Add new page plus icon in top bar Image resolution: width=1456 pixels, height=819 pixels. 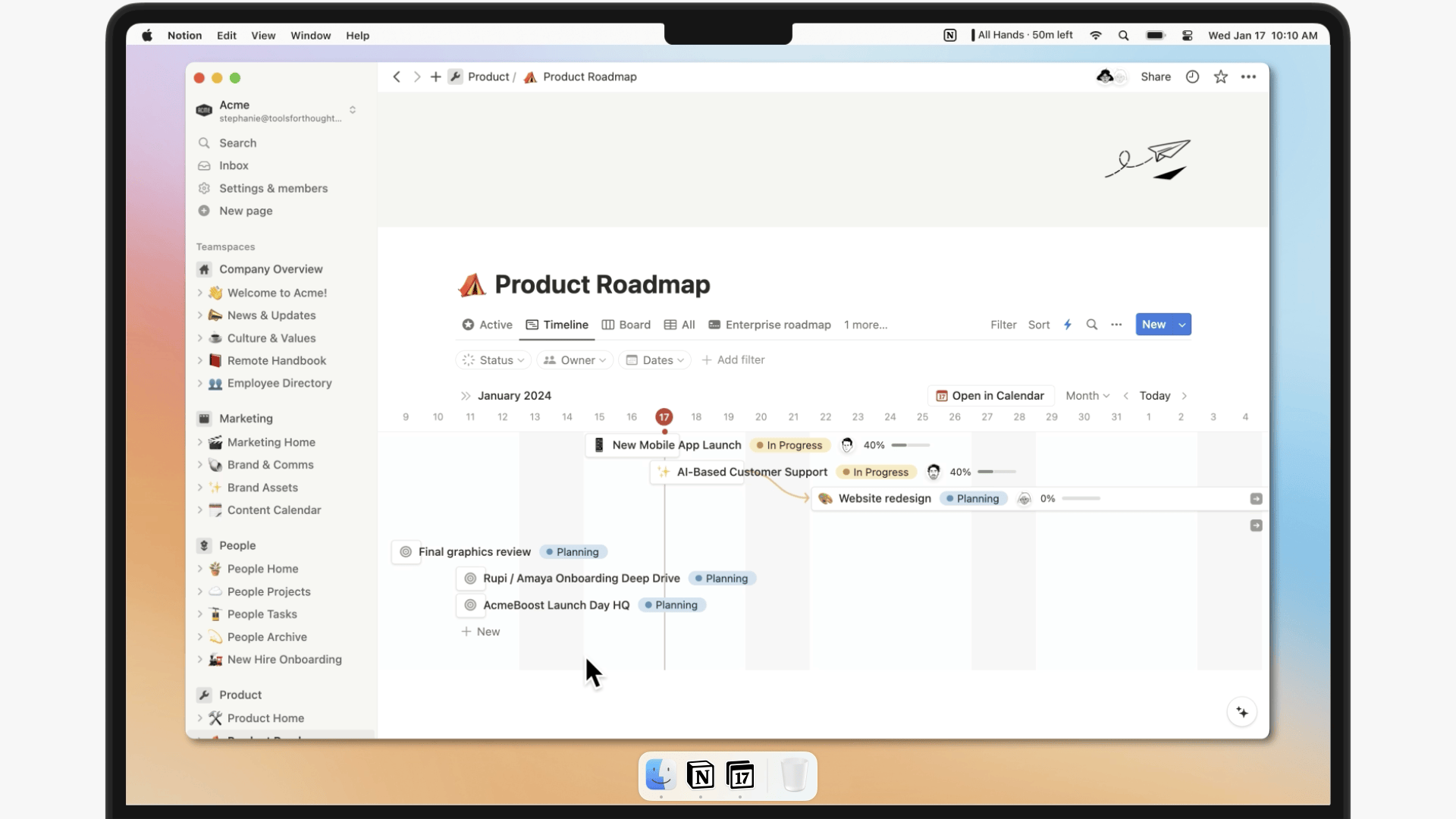pyautogui.click(x=435, y=77)
